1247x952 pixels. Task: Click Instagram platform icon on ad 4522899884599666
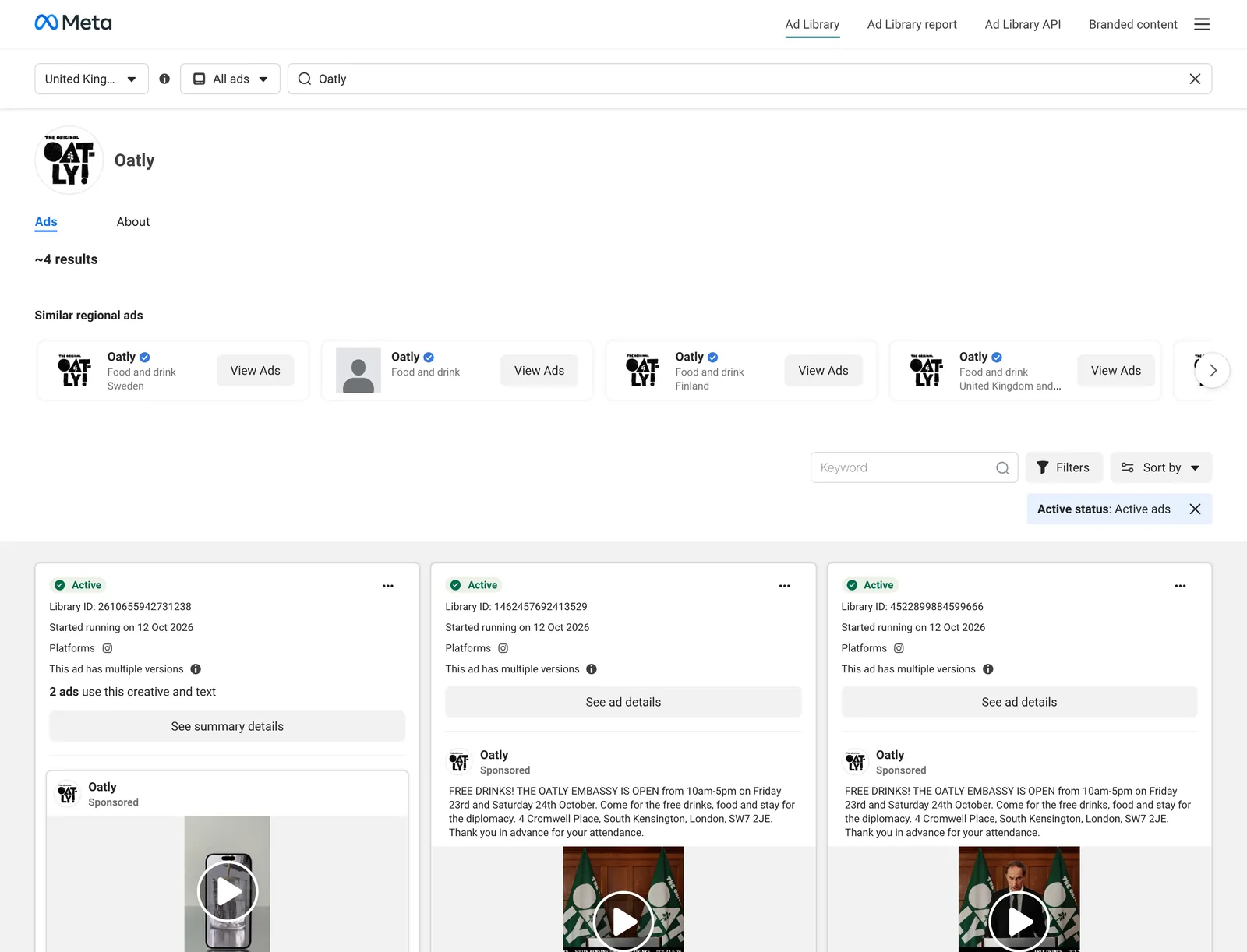(x=899, y=648)
